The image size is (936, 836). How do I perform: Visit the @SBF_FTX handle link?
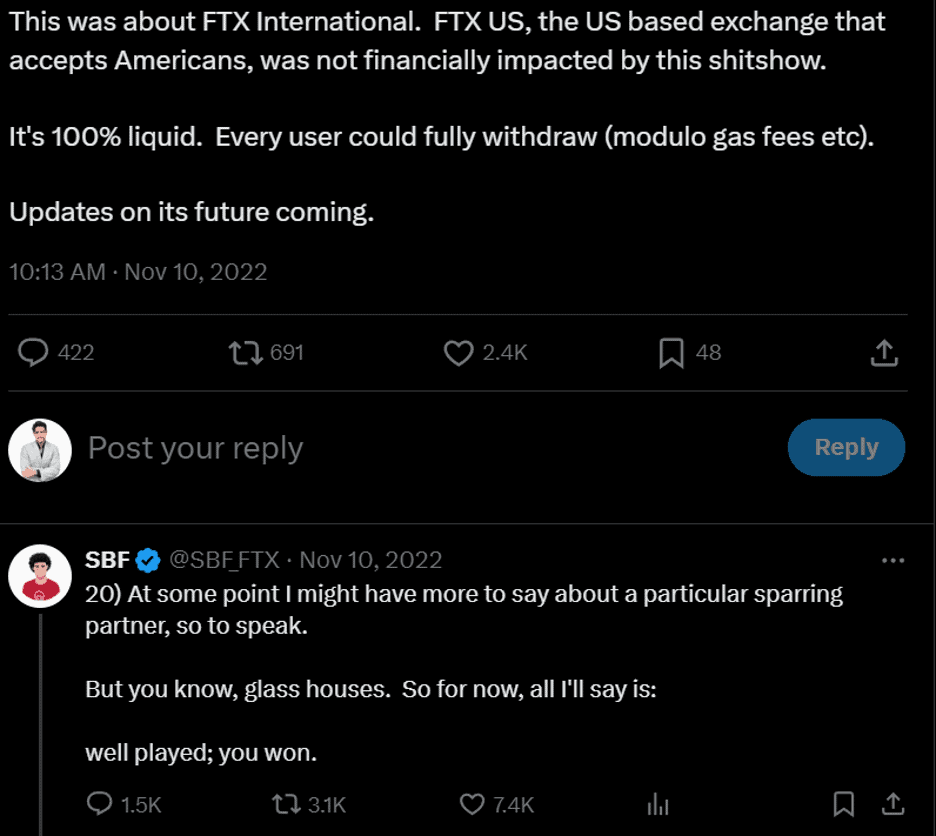225,560
